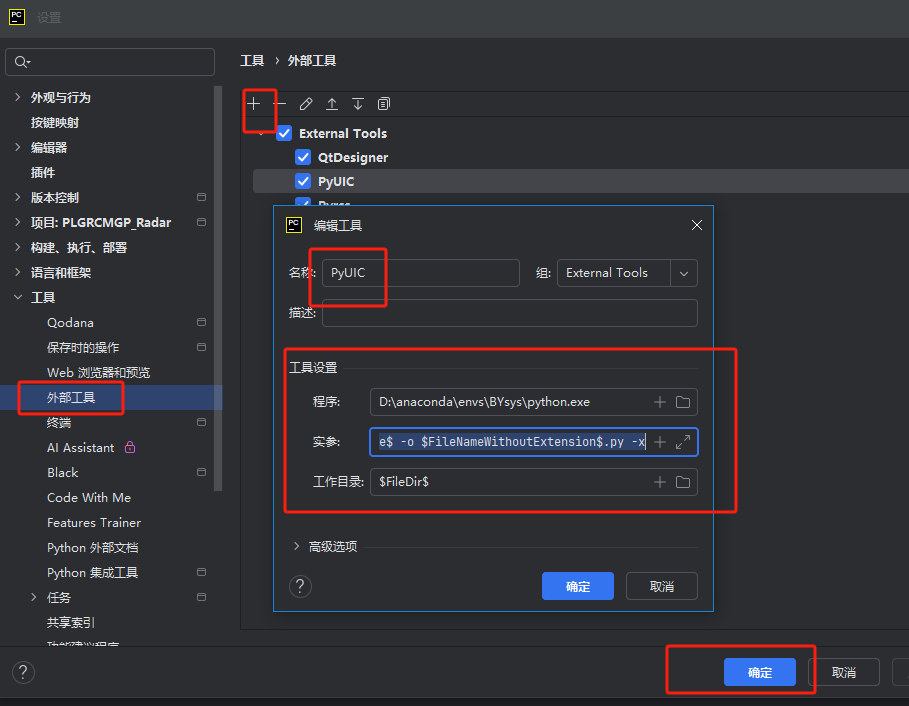Uncheck the PyUIC checkbox
This screenshot has width=909, height=706.
[304, 181]
